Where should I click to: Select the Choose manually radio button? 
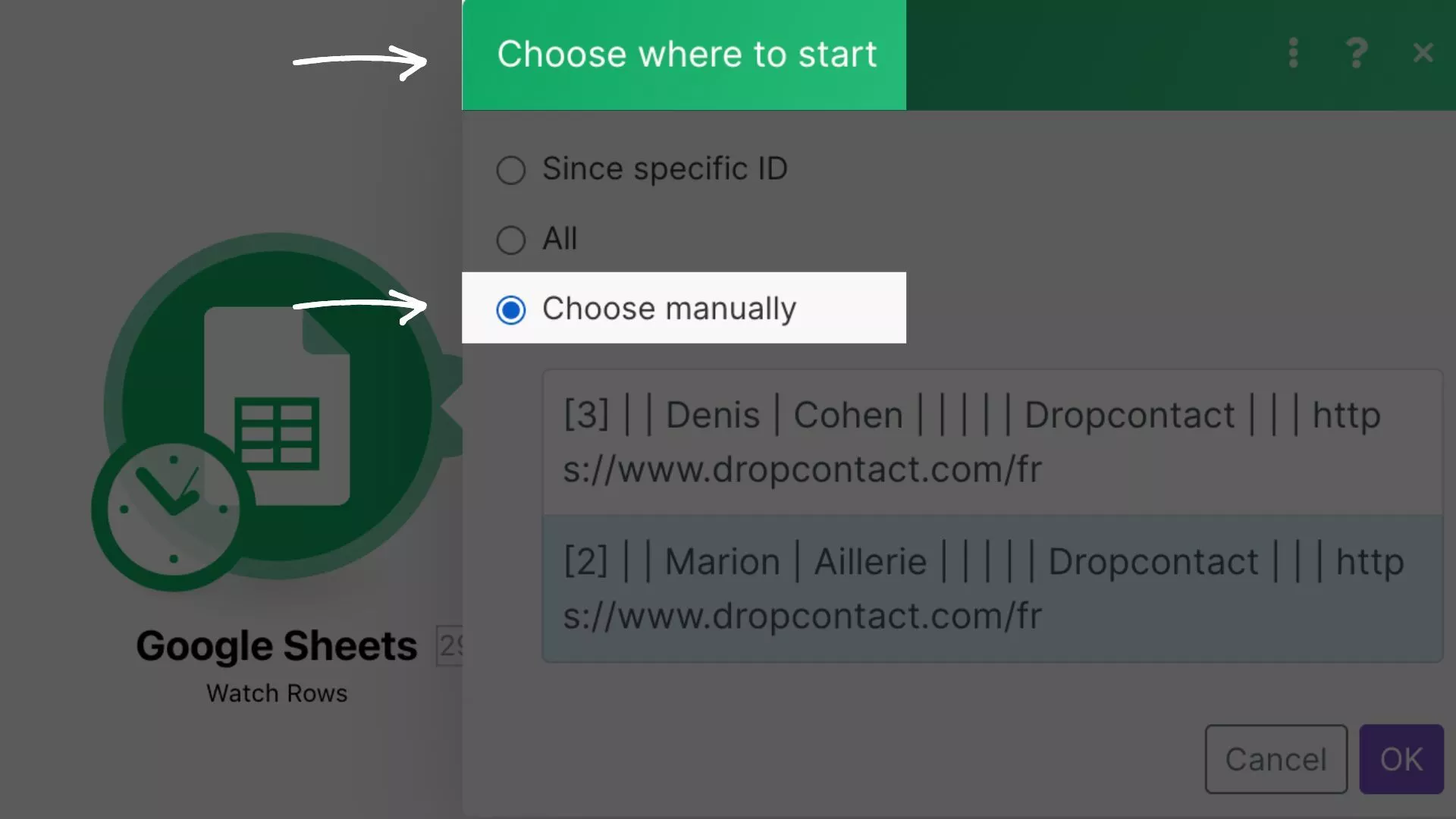[x=510, y=307]
